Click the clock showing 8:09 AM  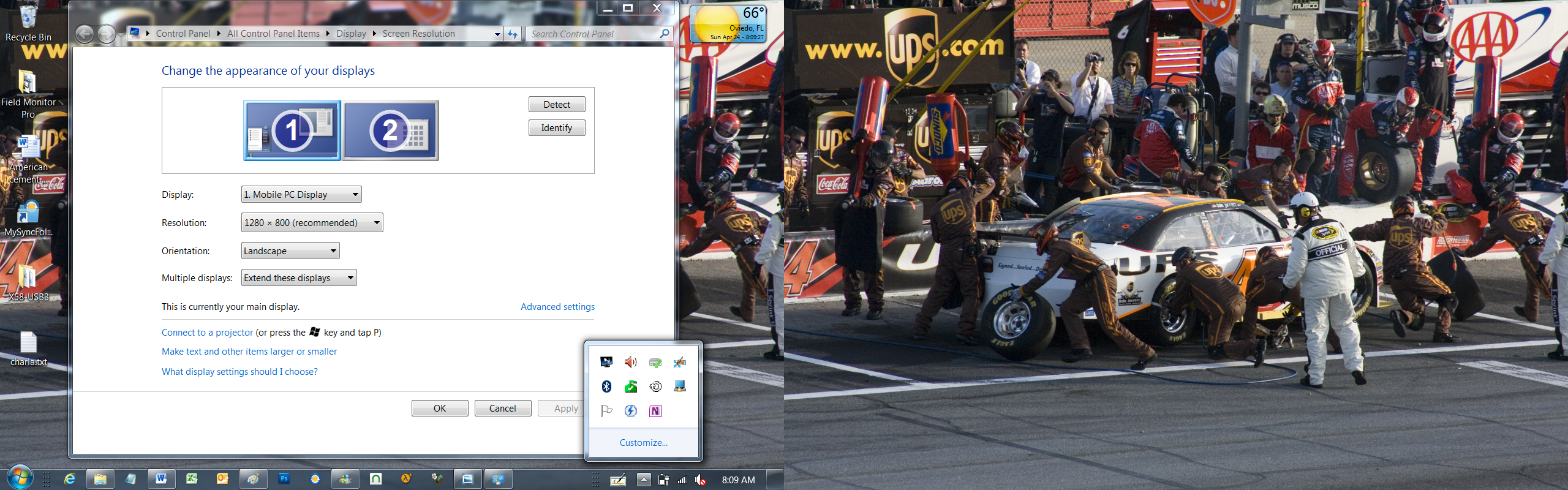(738, 480)
